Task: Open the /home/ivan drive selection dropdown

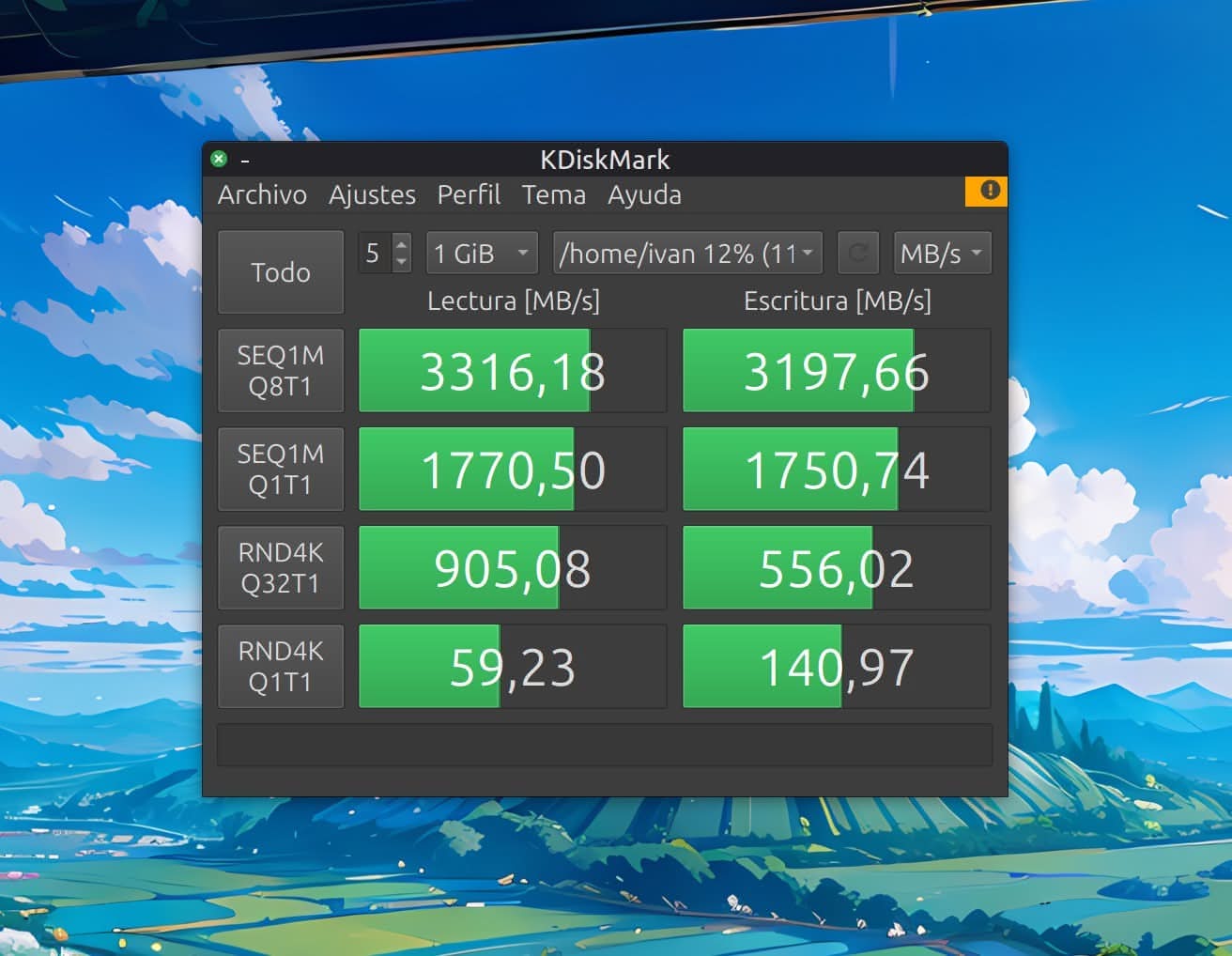Action: [686, 252]
